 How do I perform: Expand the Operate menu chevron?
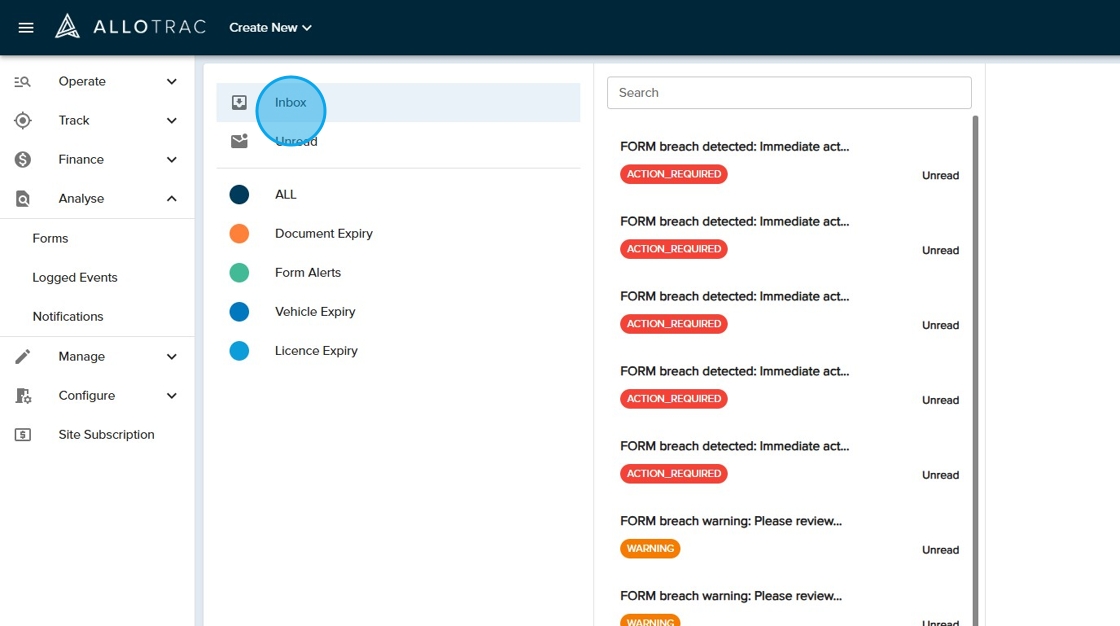coord(172,82)
